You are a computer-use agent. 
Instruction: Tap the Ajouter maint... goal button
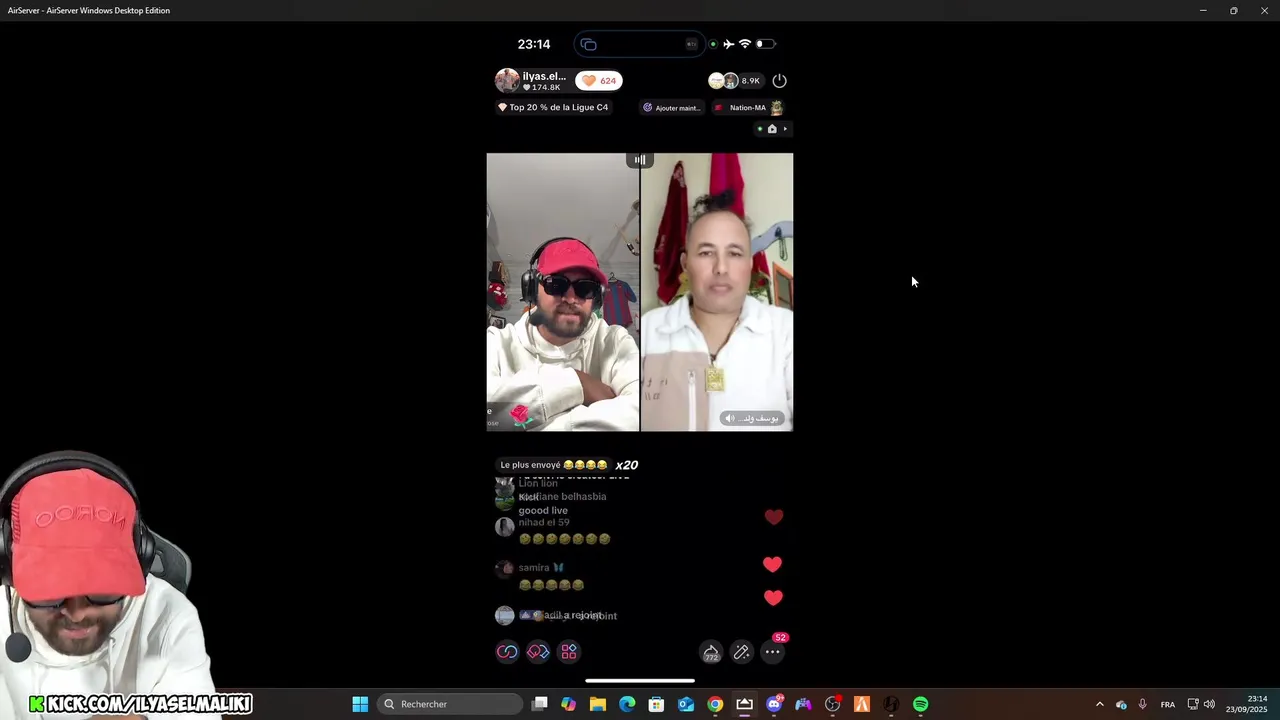pos(672,108)
